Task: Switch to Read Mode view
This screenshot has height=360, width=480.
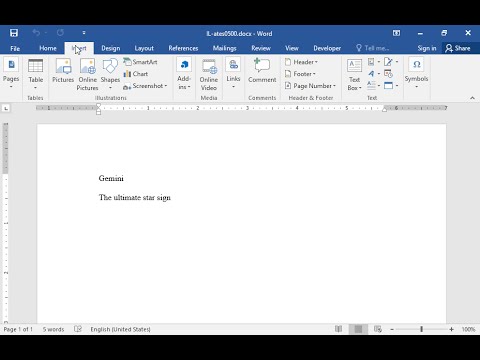Action: (x=338, y=329)
